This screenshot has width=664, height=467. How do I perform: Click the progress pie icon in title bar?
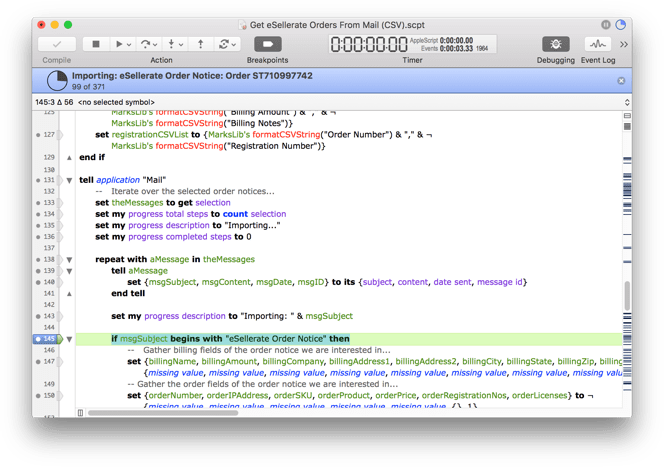pyautogui.click(x=620, y=25)
